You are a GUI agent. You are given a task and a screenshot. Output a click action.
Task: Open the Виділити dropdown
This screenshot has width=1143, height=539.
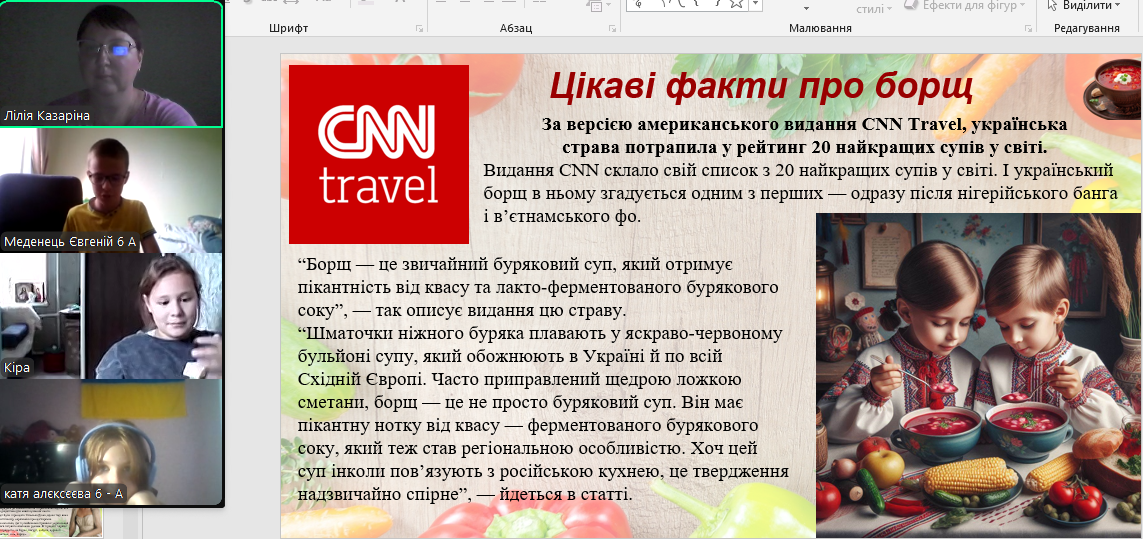[1085, 5]
